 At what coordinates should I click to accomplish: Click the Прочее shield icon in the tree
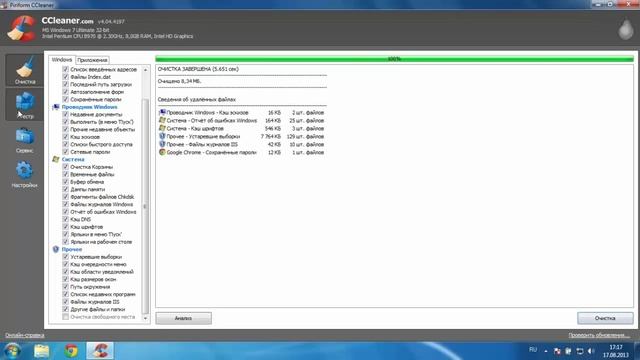[56, 249]
